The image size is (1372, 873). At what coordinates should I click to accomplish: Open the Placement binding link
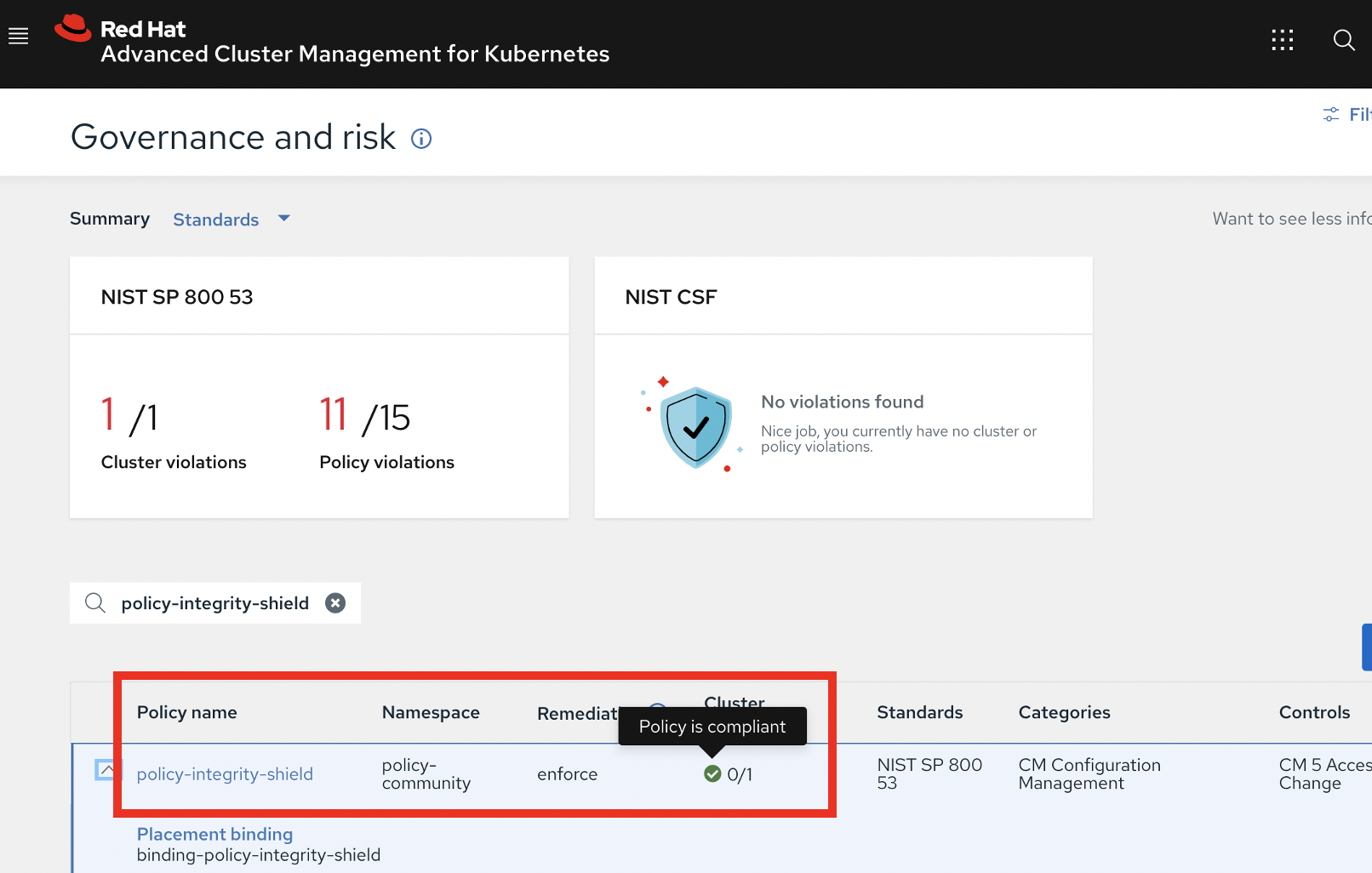click(214, 834)
